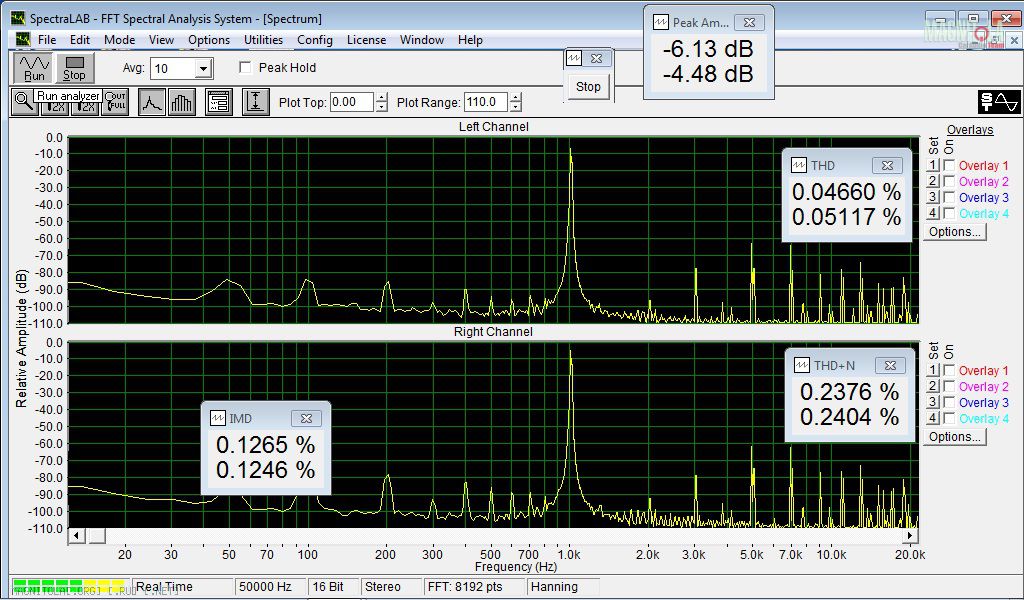Click the zoom Out Full icon
Screen dimensions: 1024x600
click(x=115, y=102)
